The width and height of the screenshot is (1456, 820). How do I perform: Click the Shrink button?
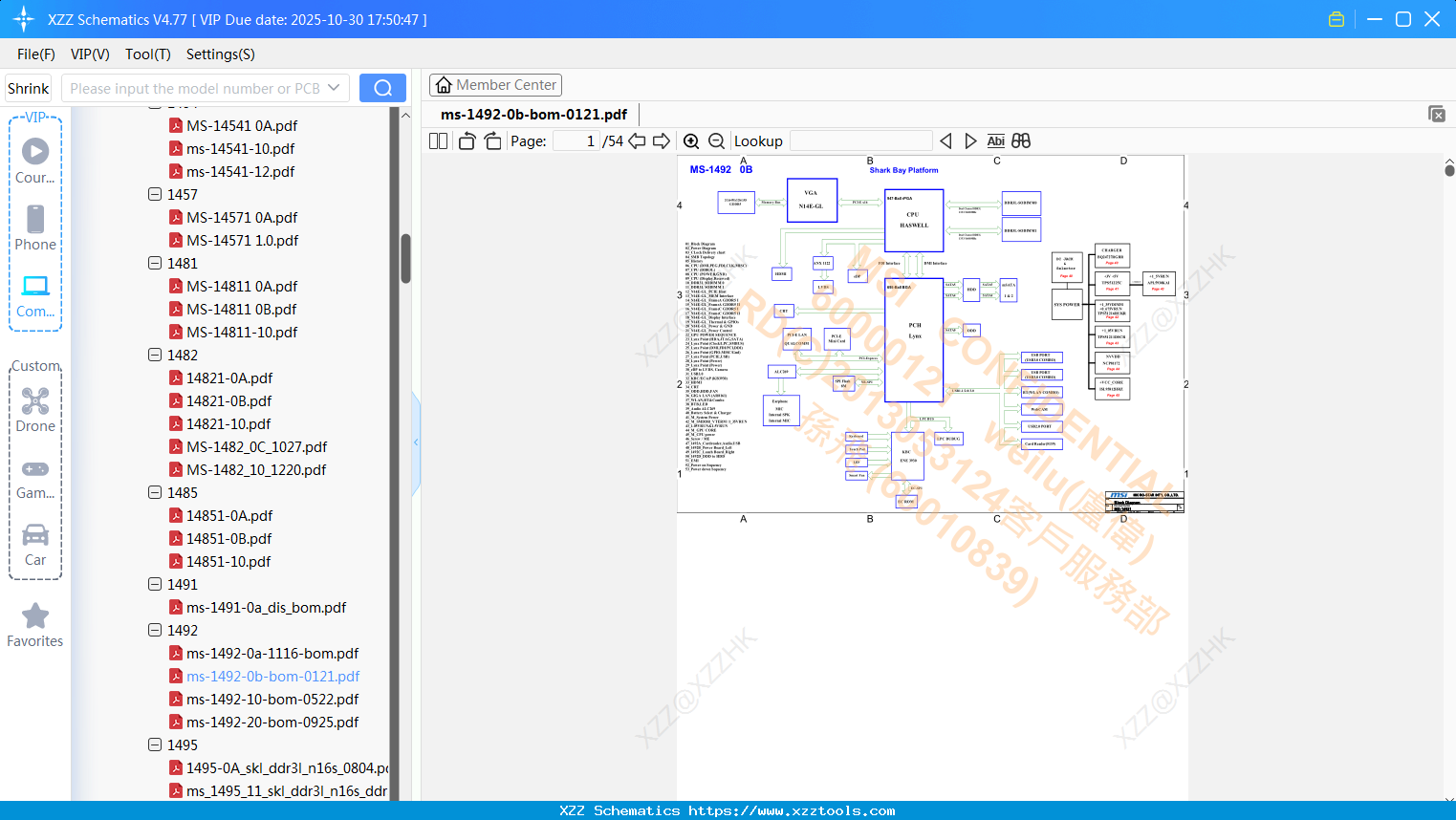pyautogui.click(x=28, y=88)
